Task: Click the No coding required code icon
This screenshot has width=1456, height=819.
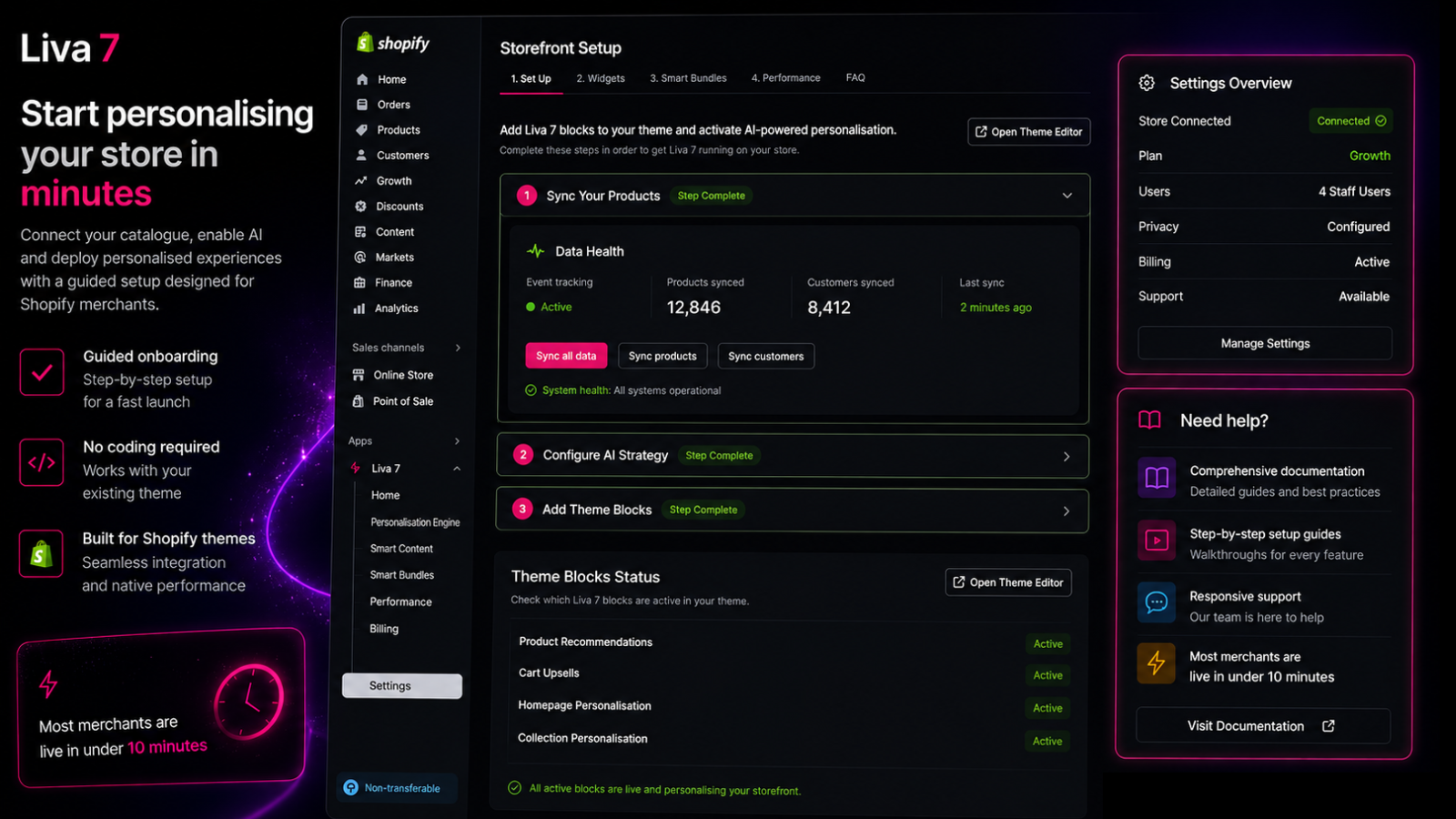Action: pyautogui.click(x=42, y=462)
